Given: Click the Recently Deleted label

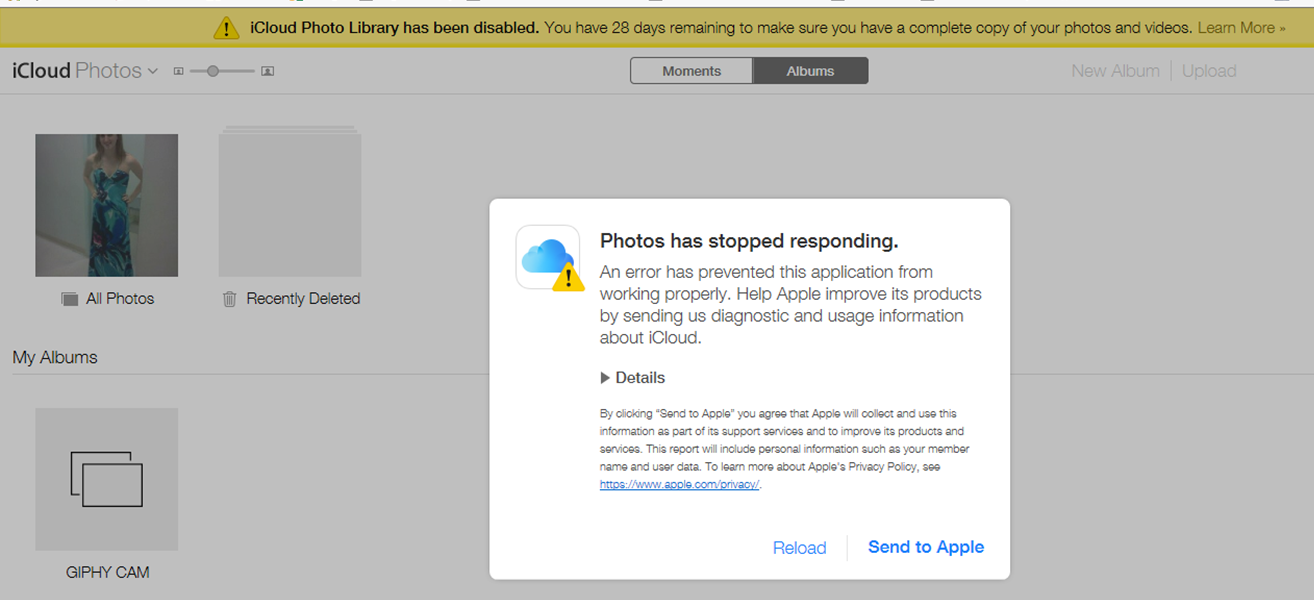Looking at the screenshot, I should [x=303, y=299].
